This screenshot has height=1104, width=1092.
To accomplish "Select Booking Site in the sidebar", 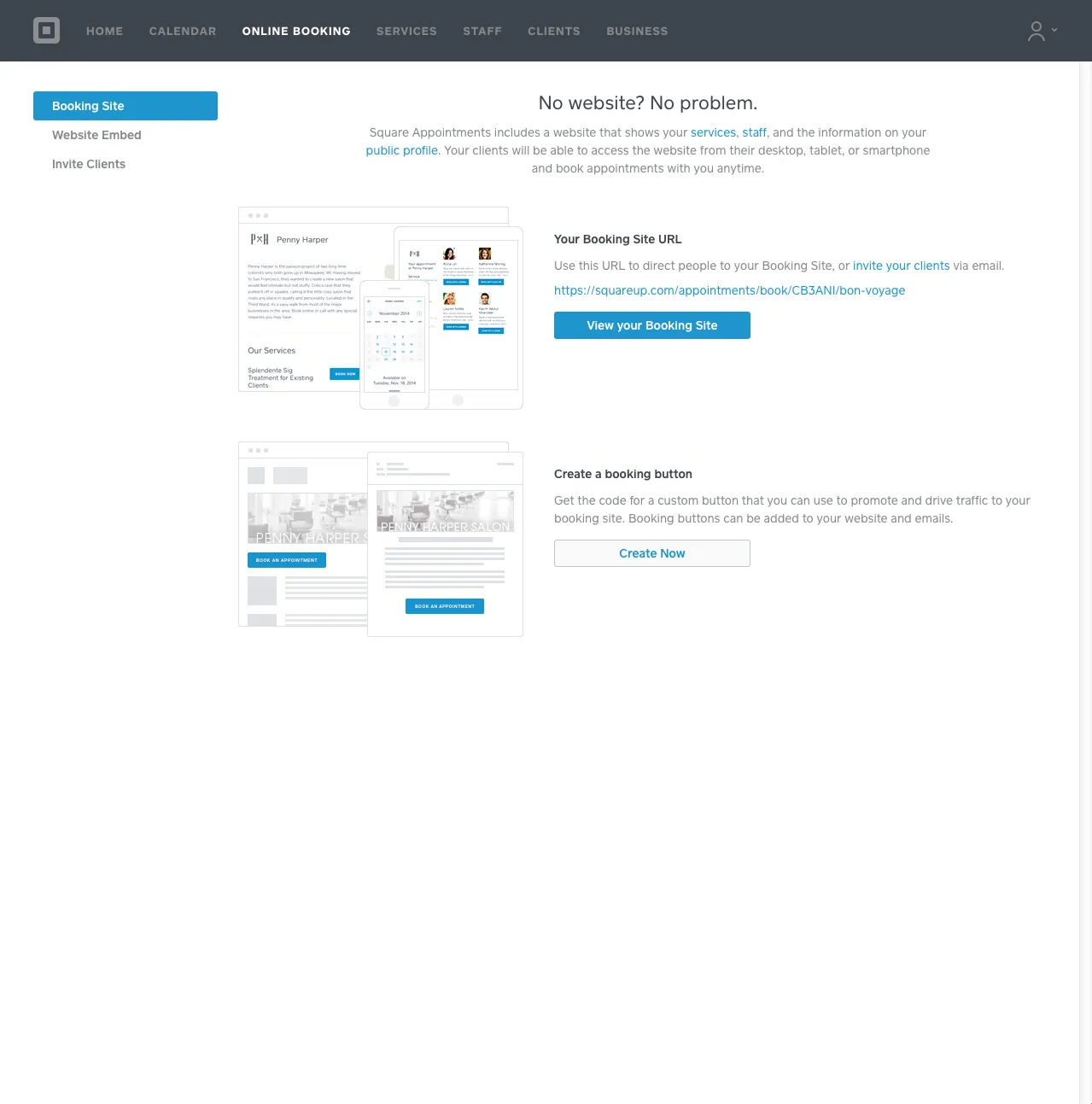I will coord(125,106).
